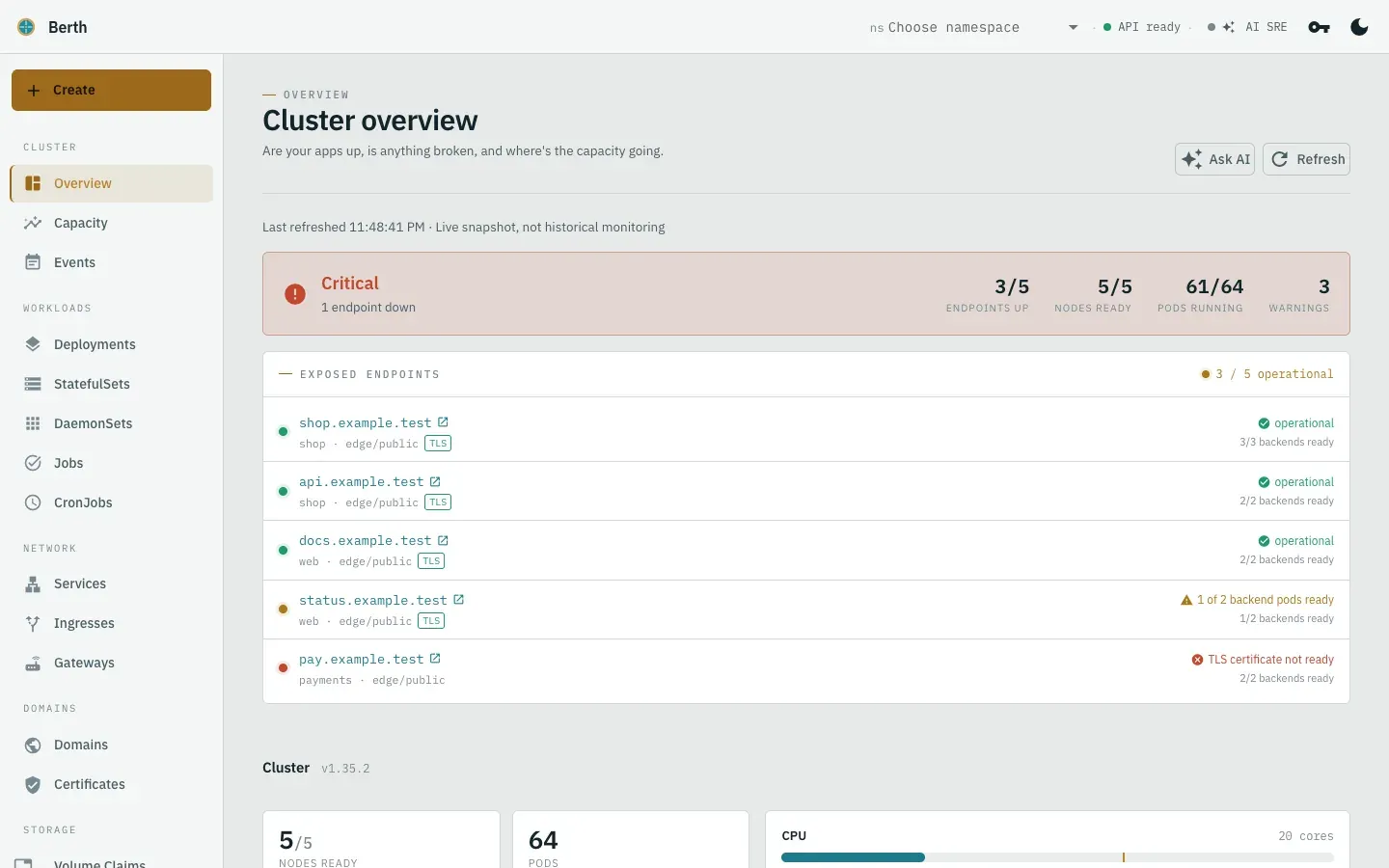Open Ingresses fork icon
1389x868 pixels.
(33, 623)
